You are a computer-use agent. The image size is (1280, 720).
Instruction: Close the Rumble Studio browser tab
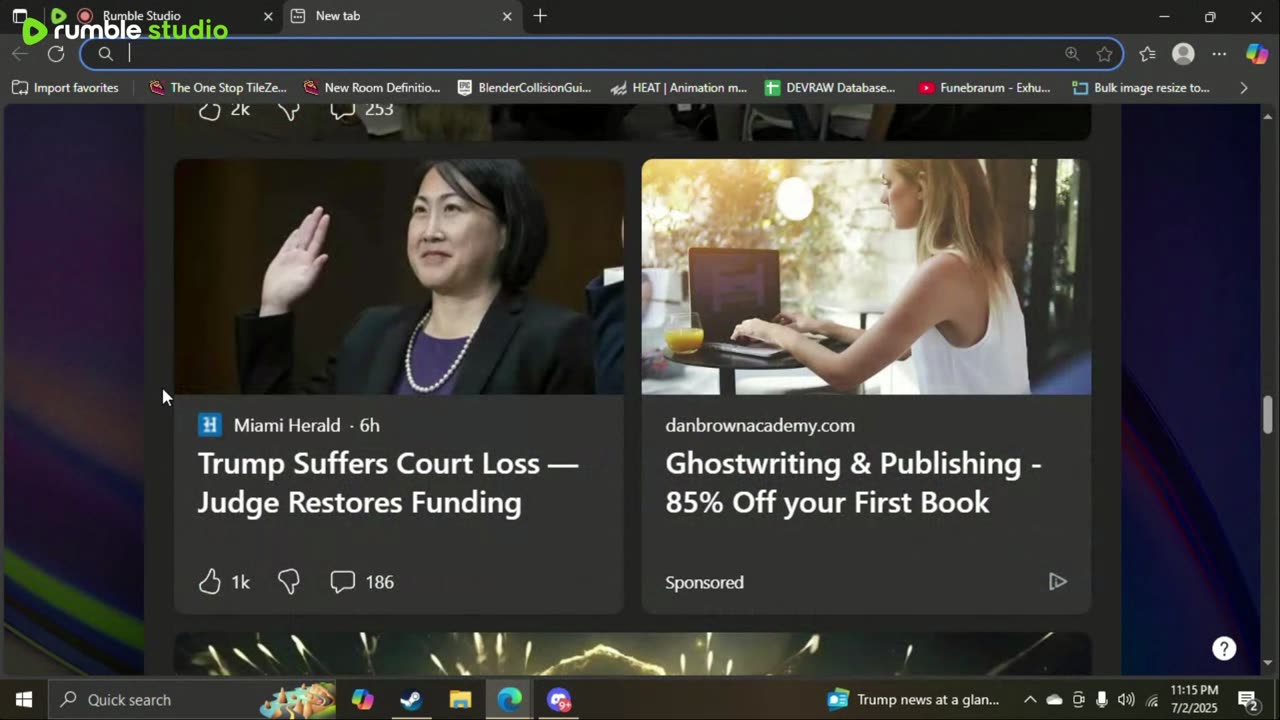(x=268, y=16)
